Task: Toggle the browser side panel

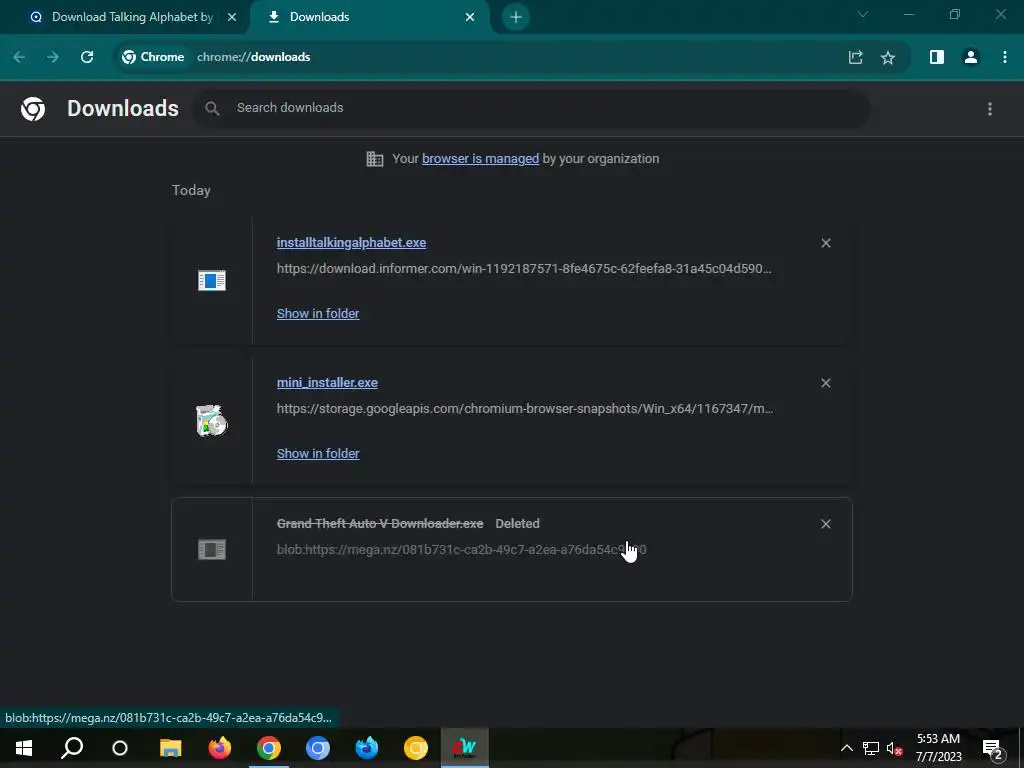Action: point(936,57)
